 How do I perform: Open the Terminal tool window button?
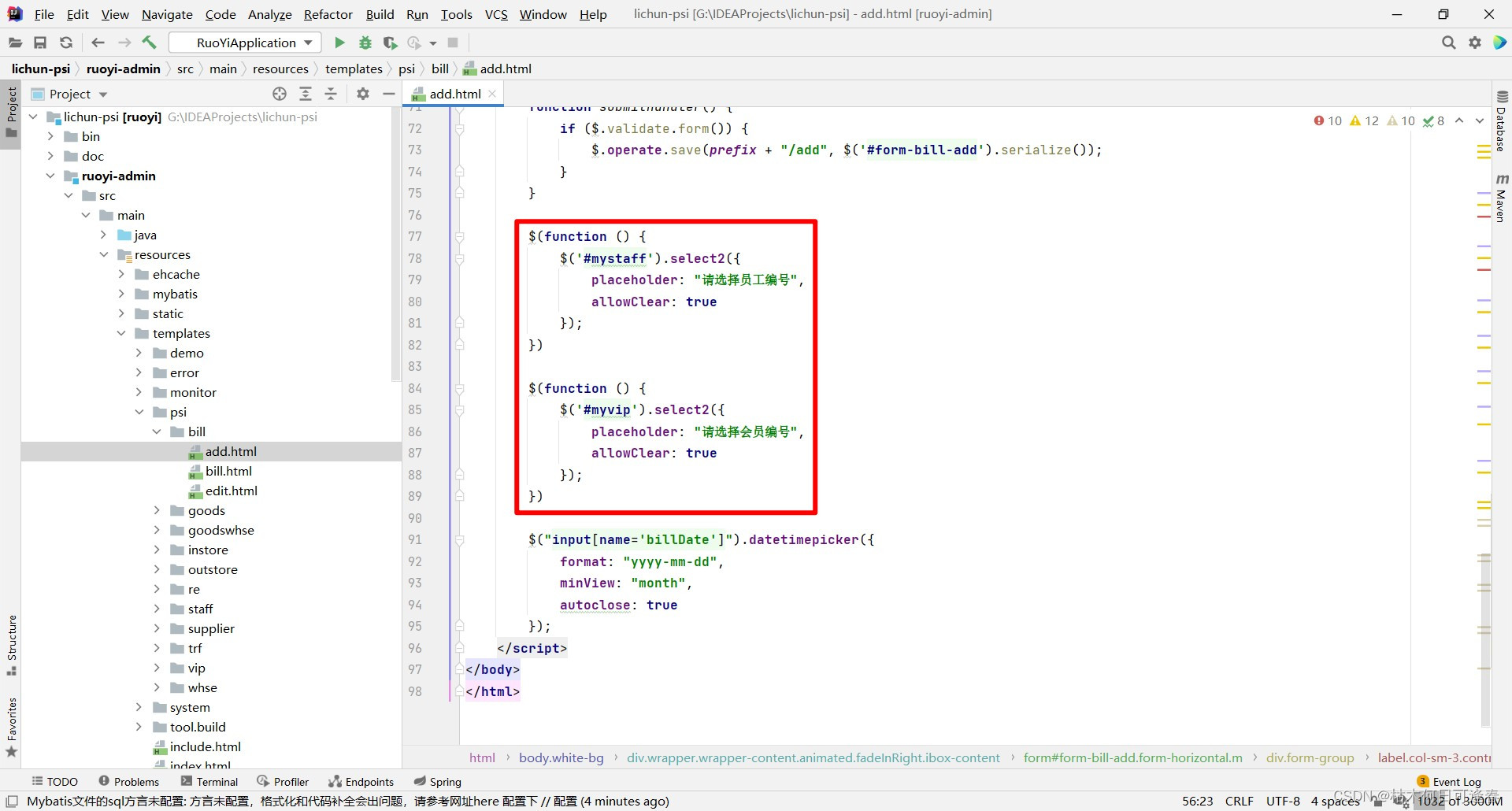coord(209,781)
